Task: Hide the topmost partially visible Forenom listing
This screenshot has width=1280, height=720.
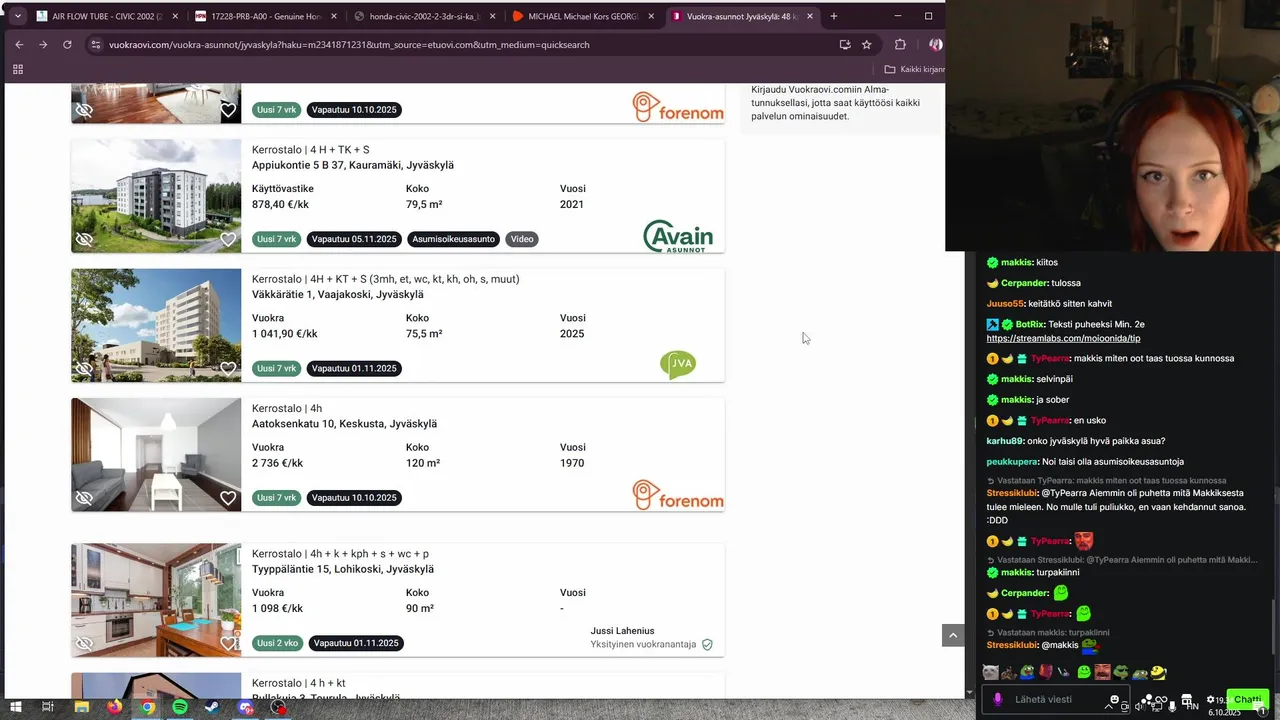Action: [85, 110]
